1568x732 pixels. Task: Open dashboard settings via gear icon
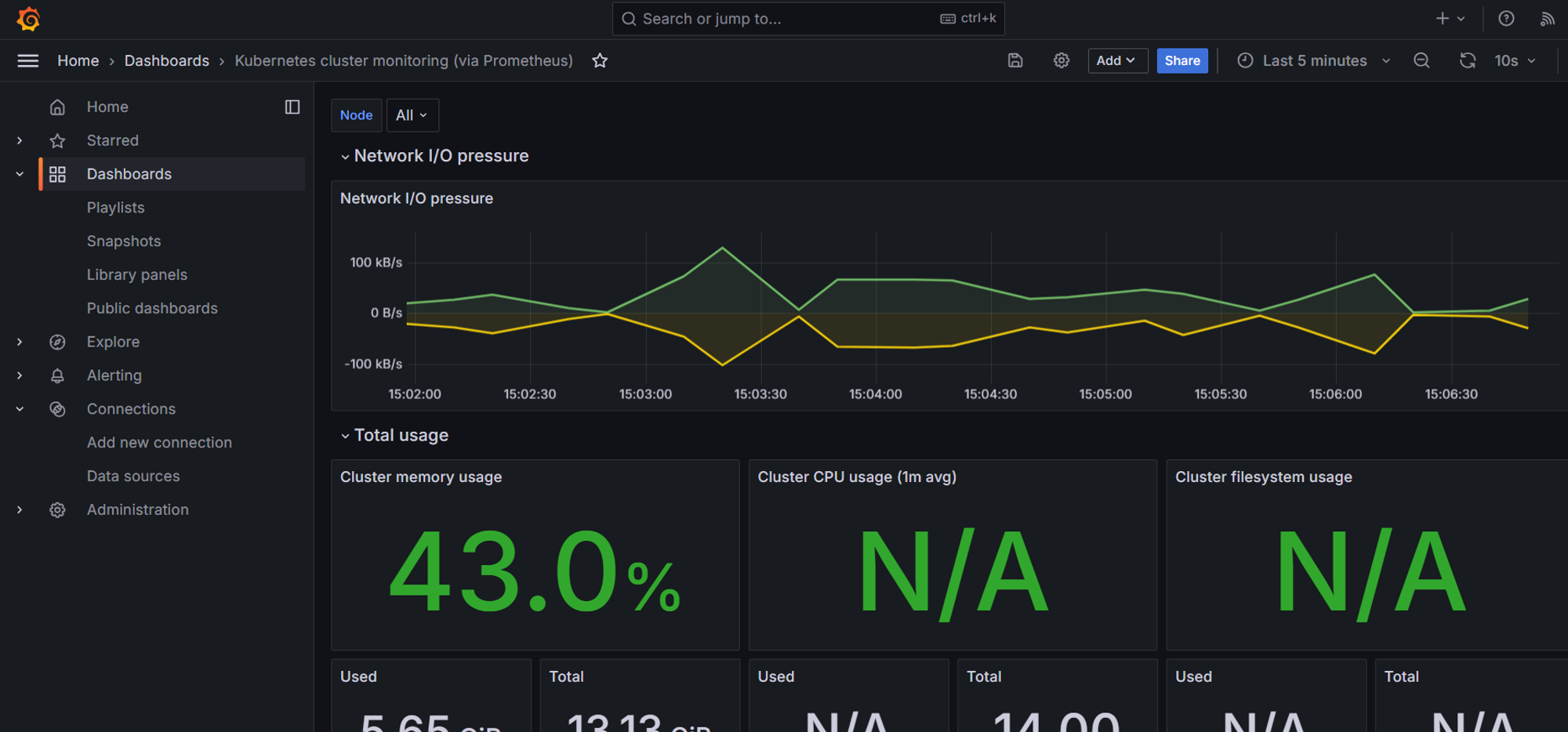pos(1061,60)
